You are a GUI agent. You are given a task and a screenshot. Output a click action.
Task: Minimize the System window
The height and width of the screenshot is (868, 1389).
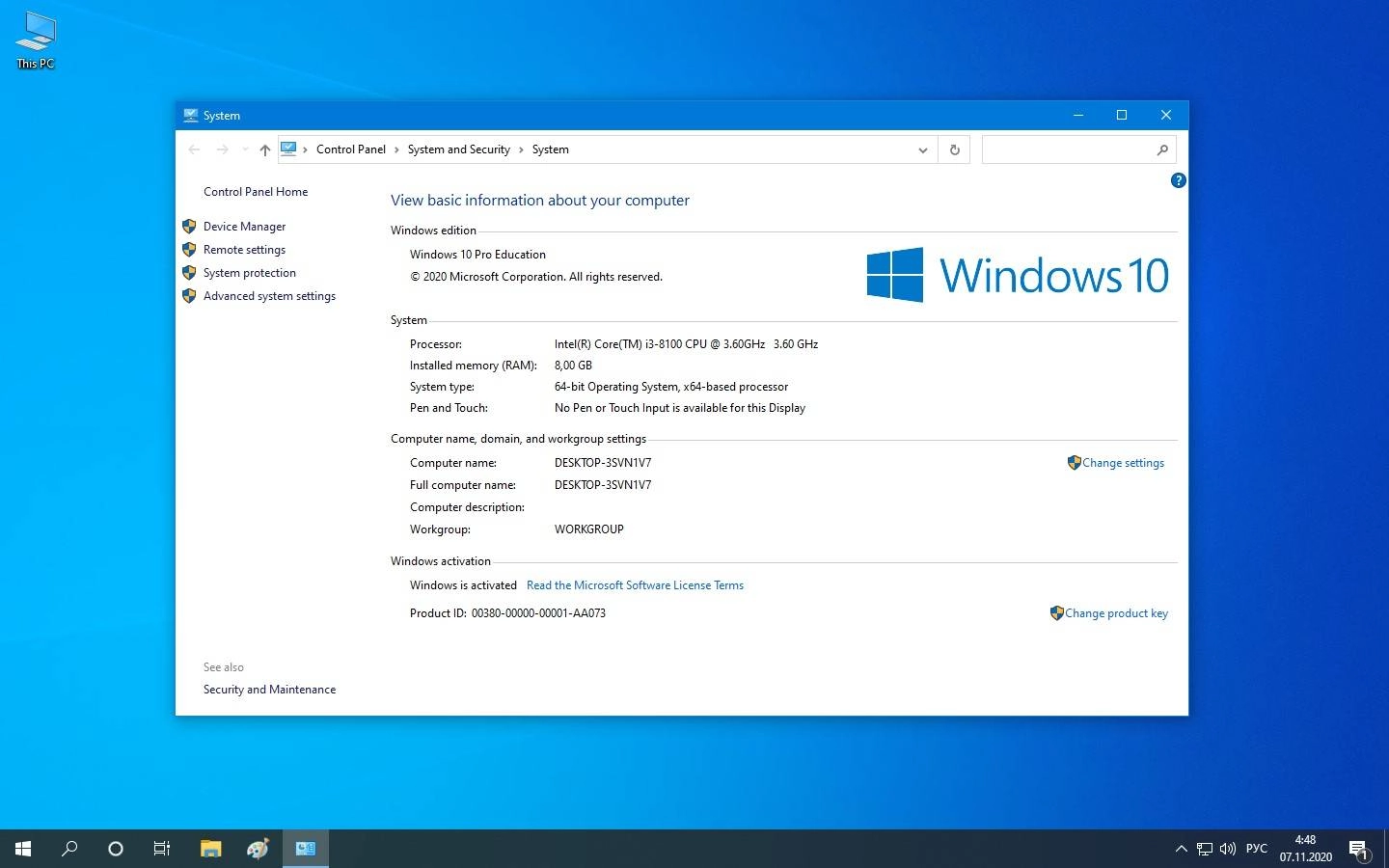pyautogui.click(x=1078, y=115)
